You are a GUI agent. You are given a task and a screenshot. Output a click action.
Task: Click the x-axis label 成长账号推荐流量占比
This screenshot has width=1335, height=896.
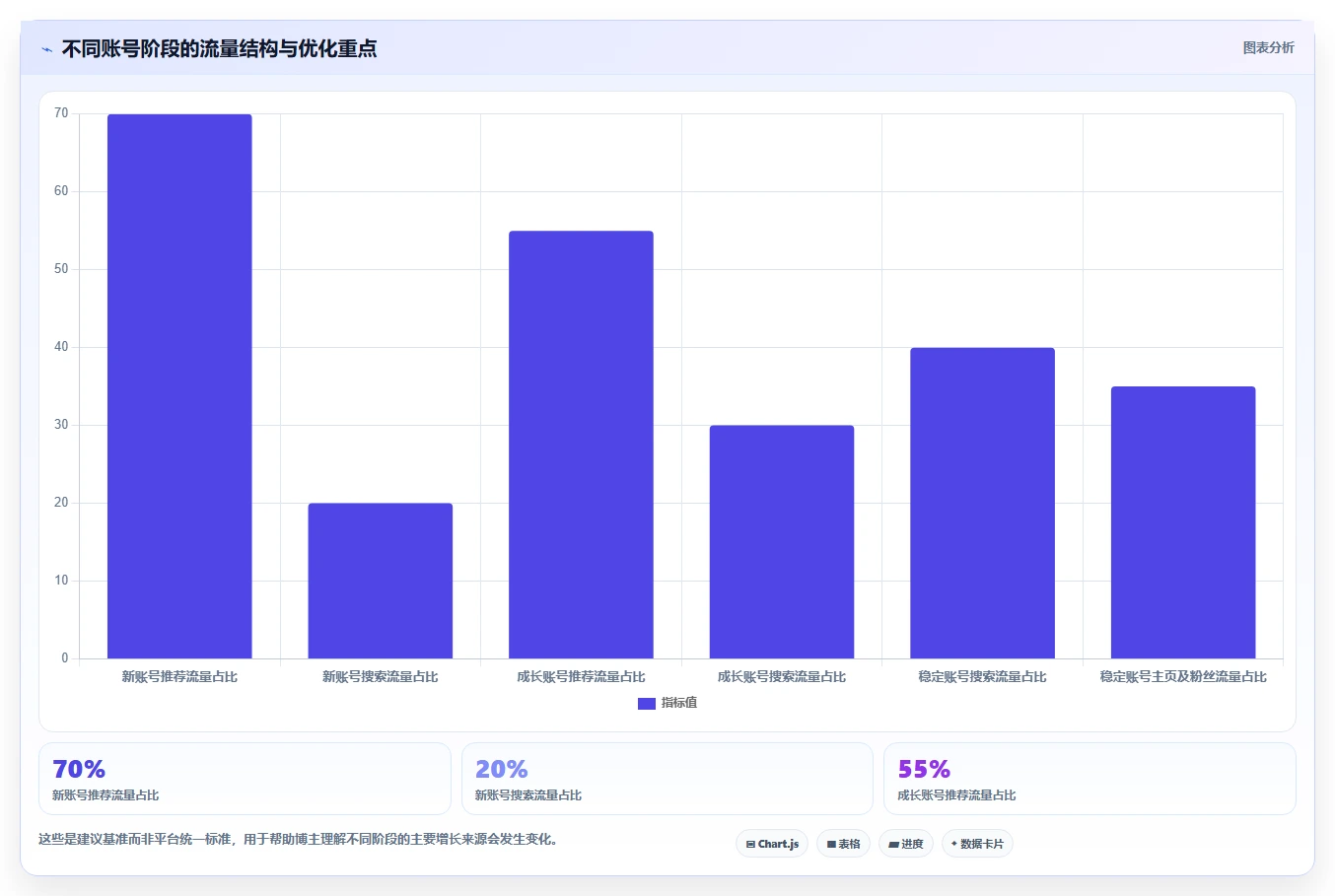[581, 677]
